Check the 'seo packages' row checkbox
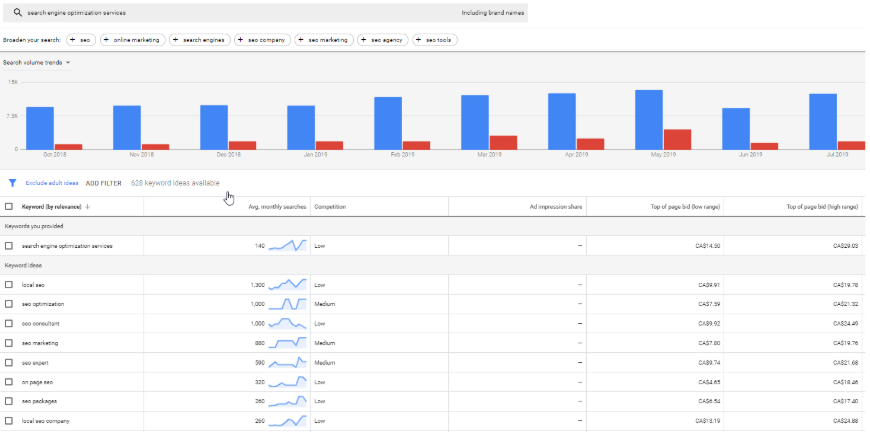870x434 pixels. click(8, 401)
